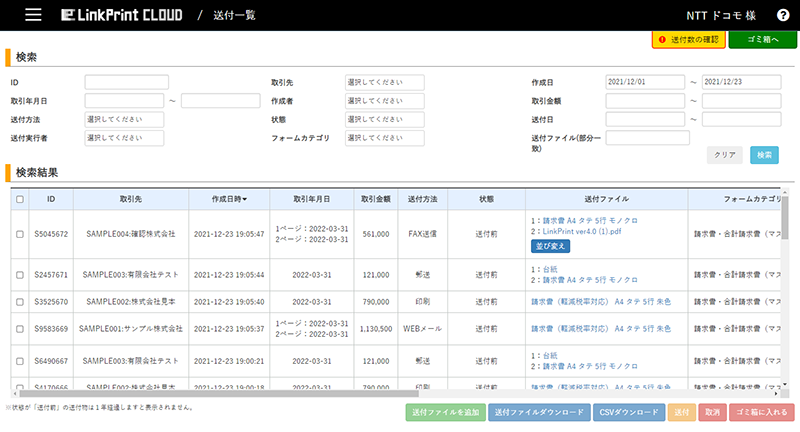Click the クリア button
The height and width of the screenshot is (432, 800).
pyautogui.click(x=724, y=155)
